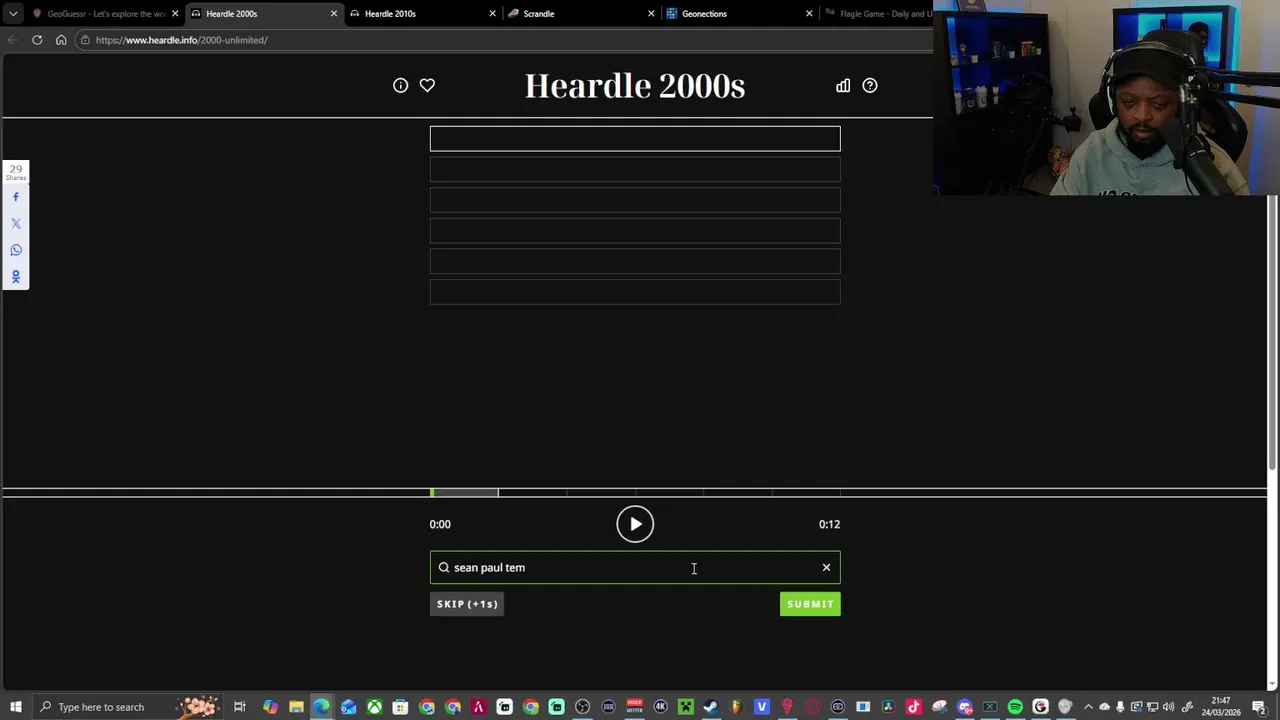Play the song snippet

point(635,524)
